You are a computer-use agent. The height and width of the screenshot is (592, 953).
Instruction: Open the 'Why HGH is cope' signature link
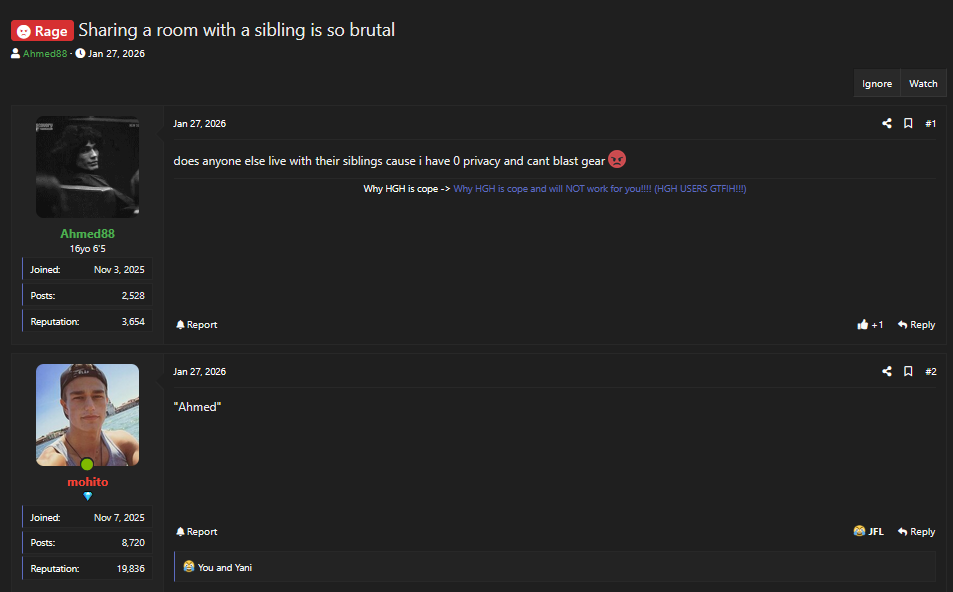coord(599,189)
